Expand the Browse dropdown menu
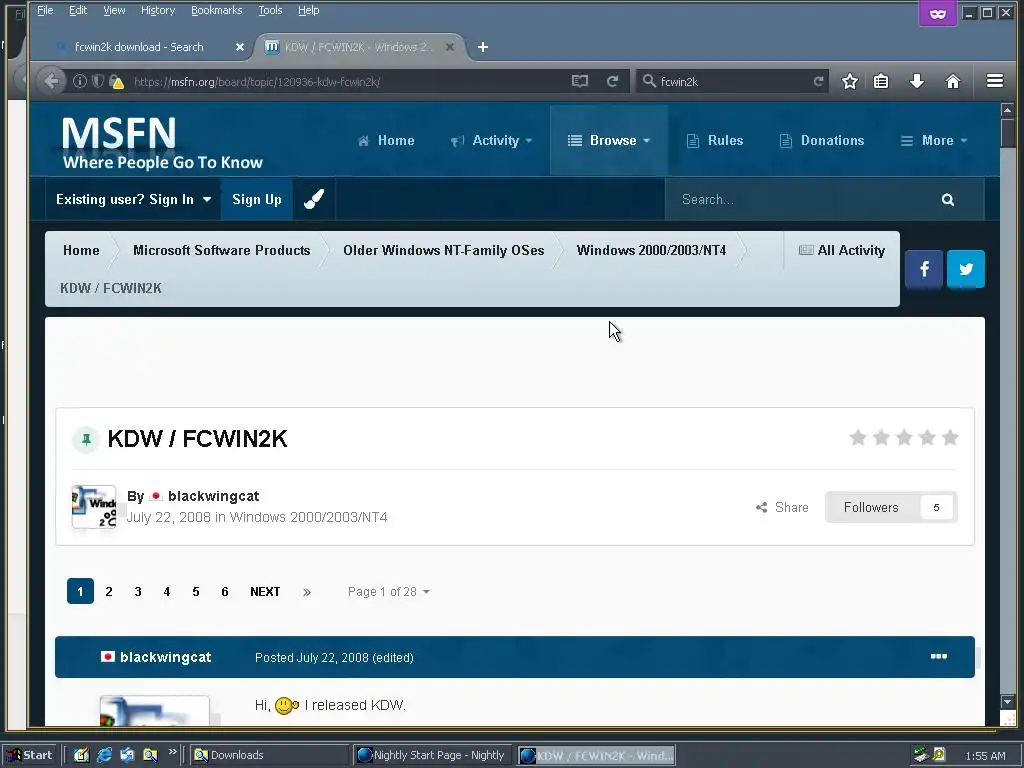This screenshot has height=768, width=1024. (x=609, y=140)
